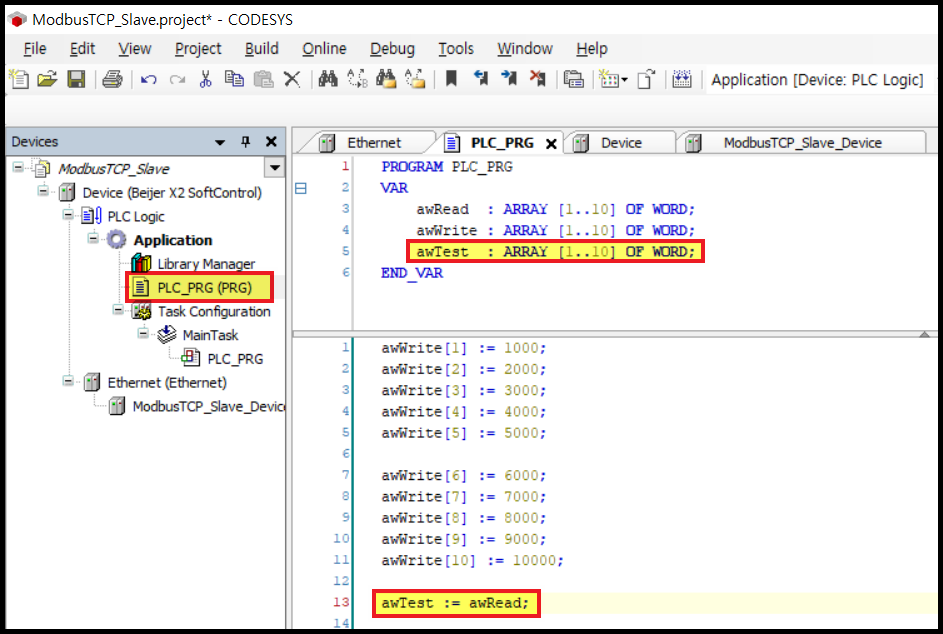The width and height of the screenshot is (943, 634).
Task: Open the File menu
Action: click(x=35, y=49)
